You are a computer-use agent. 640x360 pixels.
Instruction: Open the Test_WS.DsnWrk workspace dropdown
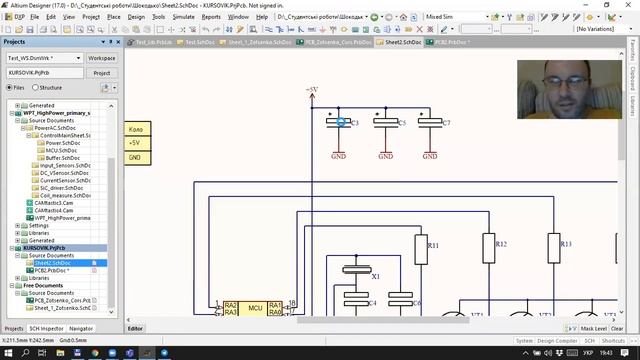[x=78, y=58]
